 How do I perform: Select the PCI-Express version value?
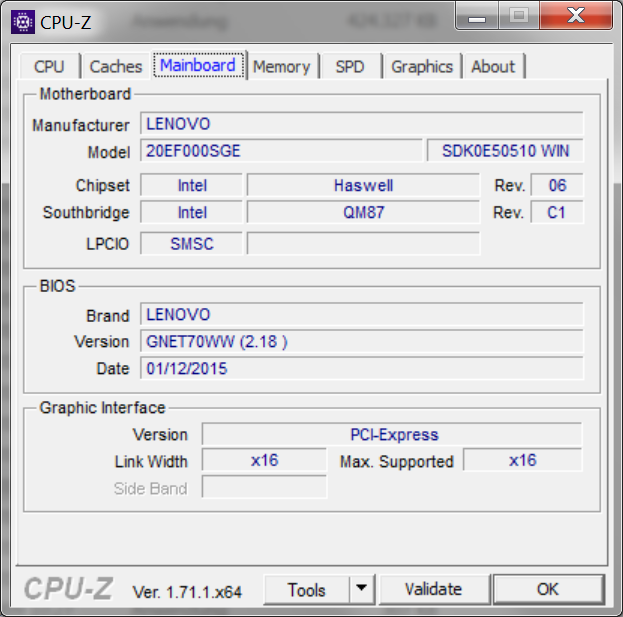tap(392, 435)
